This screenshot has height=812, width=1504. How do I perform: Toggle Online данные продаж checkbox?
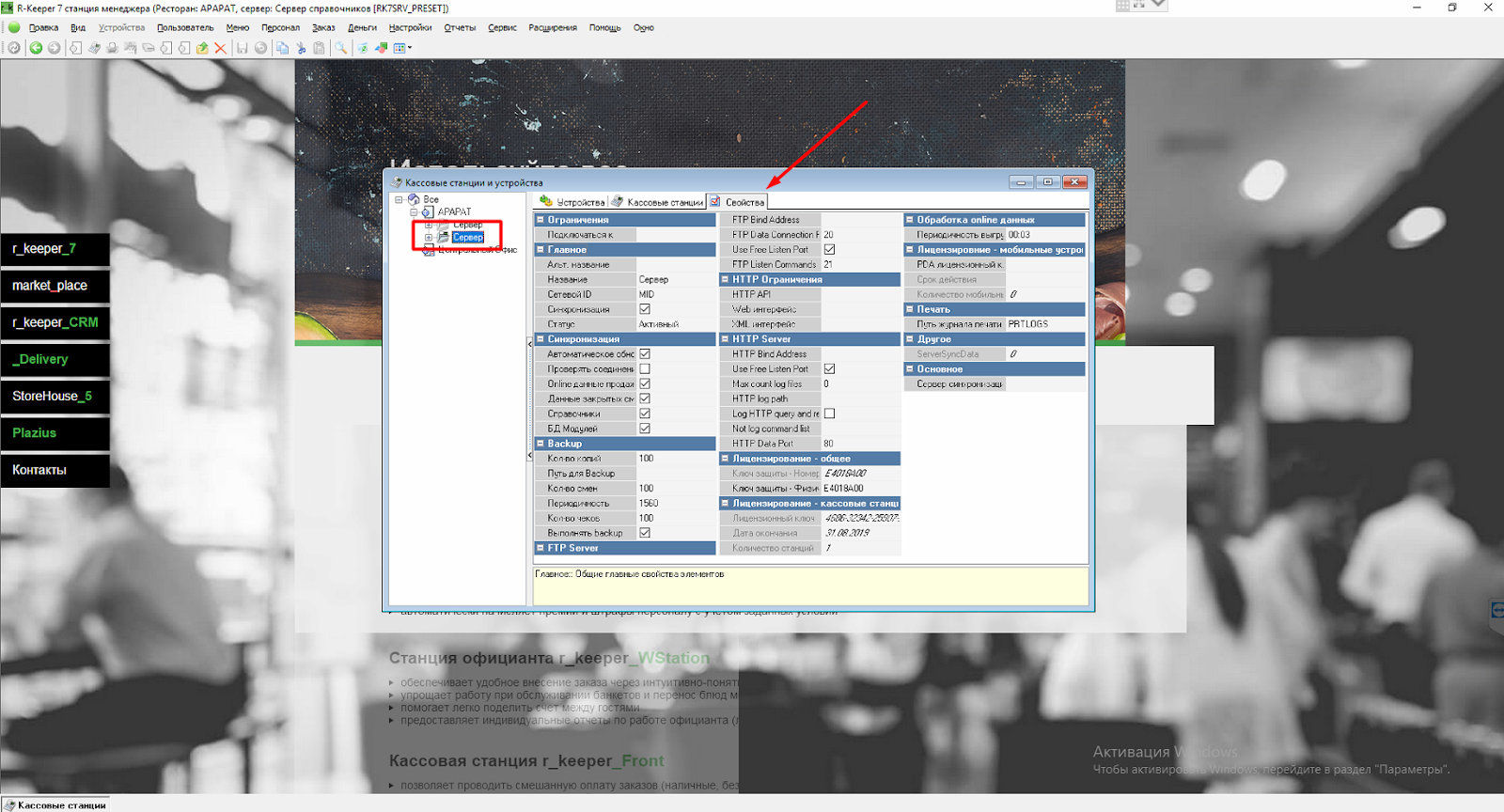645,383
